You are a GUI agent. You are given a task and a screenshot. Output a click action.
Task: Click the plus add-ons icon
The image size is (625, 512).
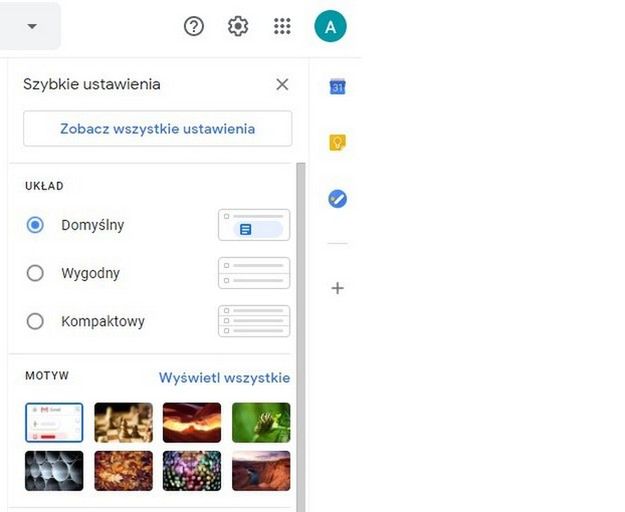(x=338, y=288)
